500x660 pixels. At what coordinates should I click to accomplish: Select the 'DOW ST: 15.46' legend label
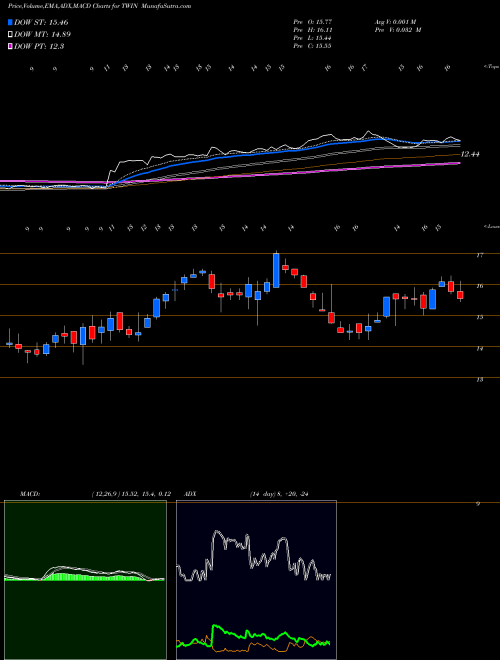(41, 22)
